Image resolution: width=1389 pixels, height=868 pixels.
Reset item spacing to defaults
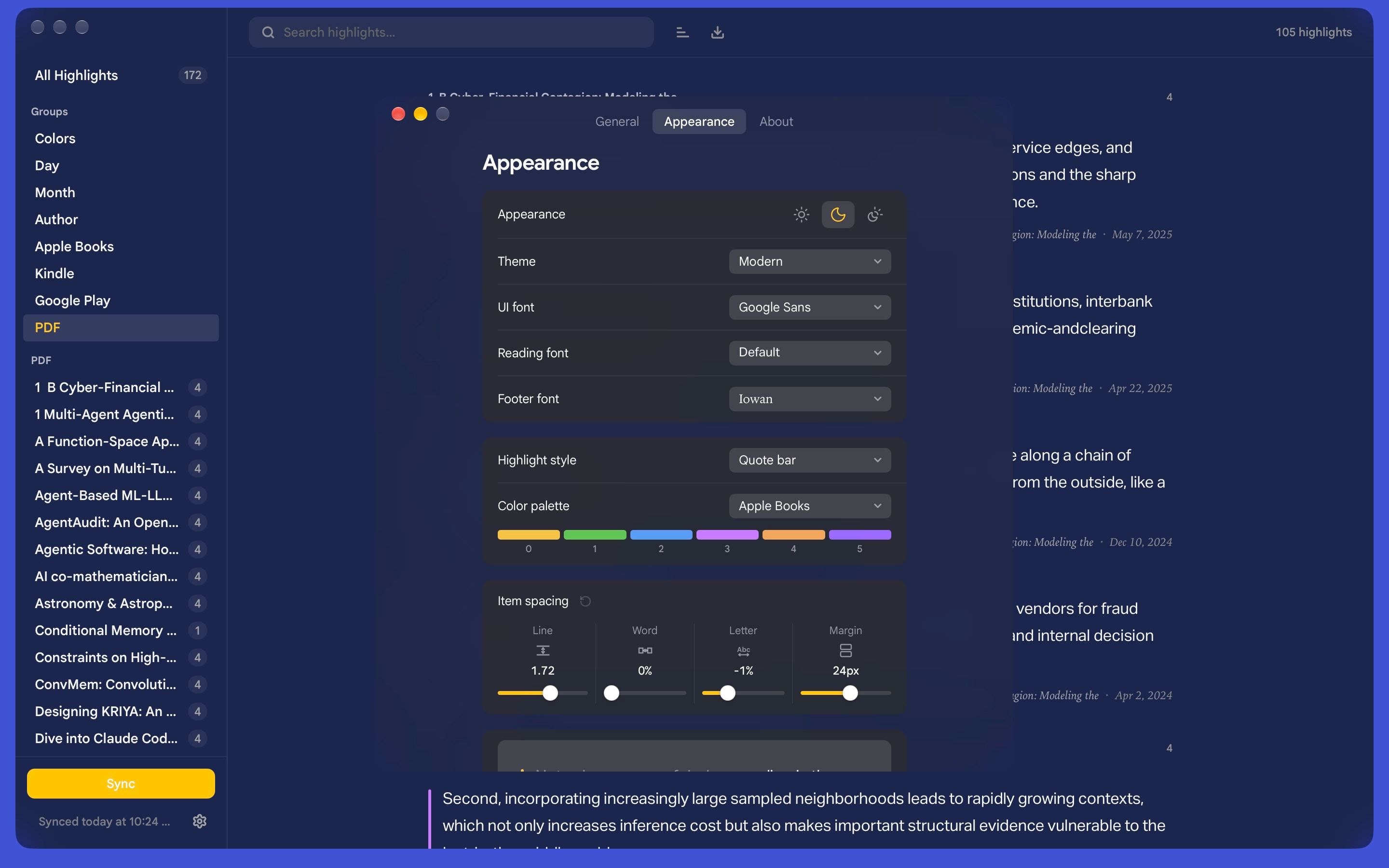[585, 601]
